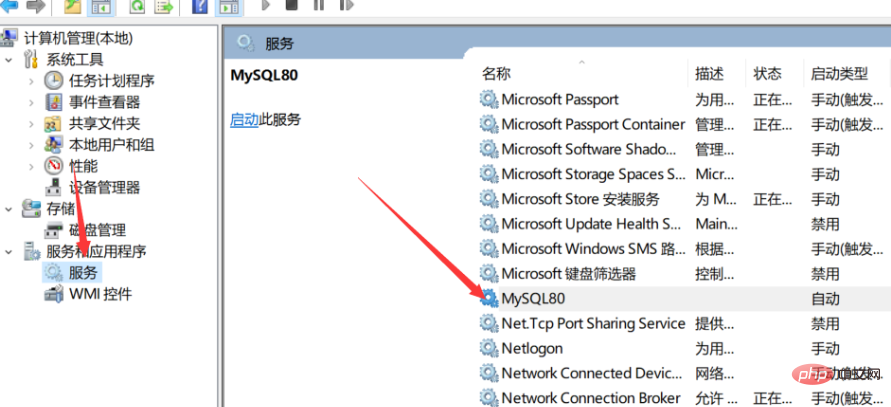Select 系统工具 label in the tree

pos(75,60)
